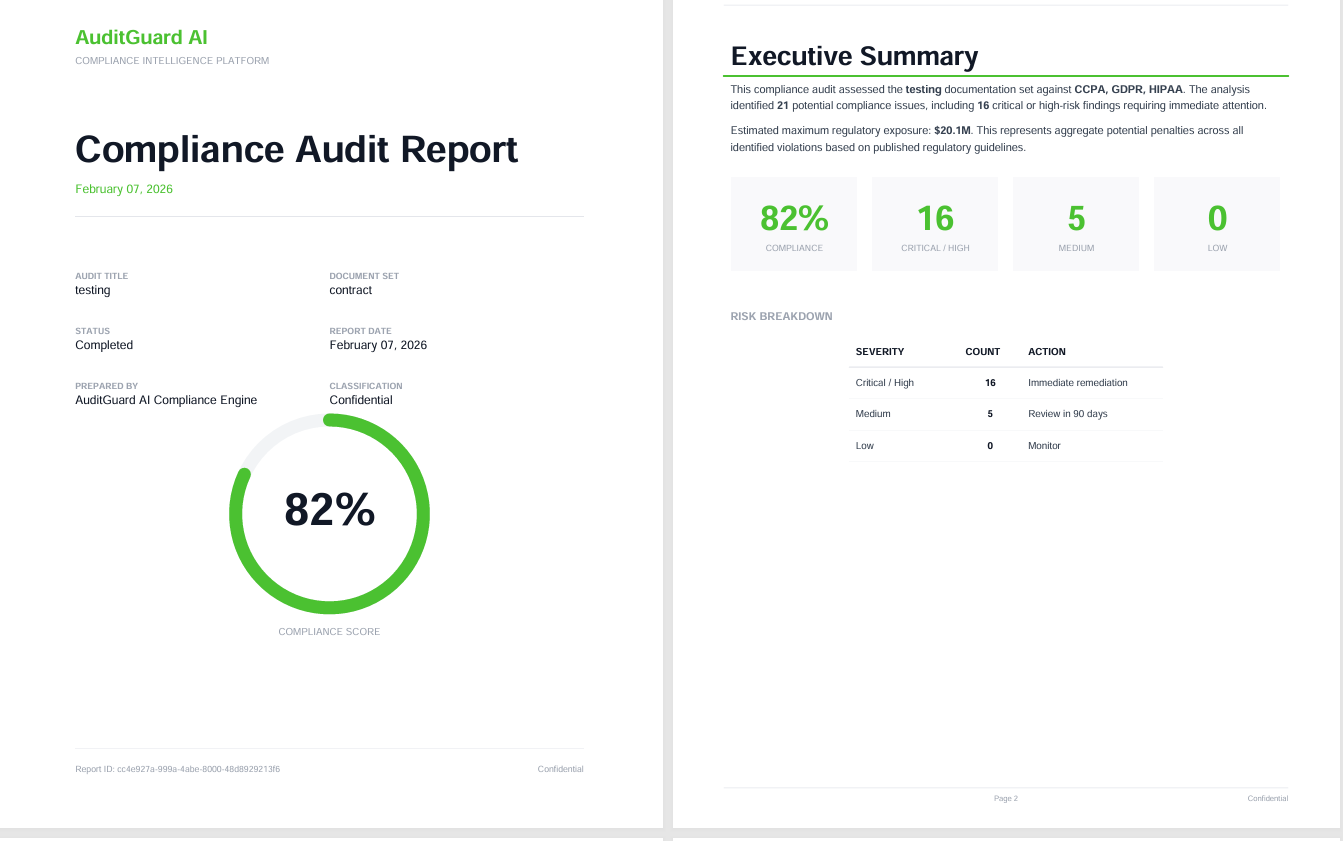Select the Low severity table row

click(1005, 445)
